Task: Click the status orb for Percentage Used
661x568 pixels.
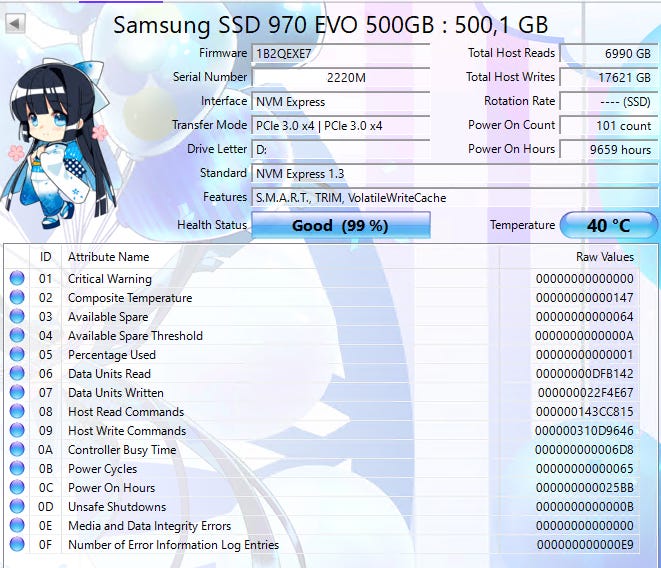Action: coord(17,354)
